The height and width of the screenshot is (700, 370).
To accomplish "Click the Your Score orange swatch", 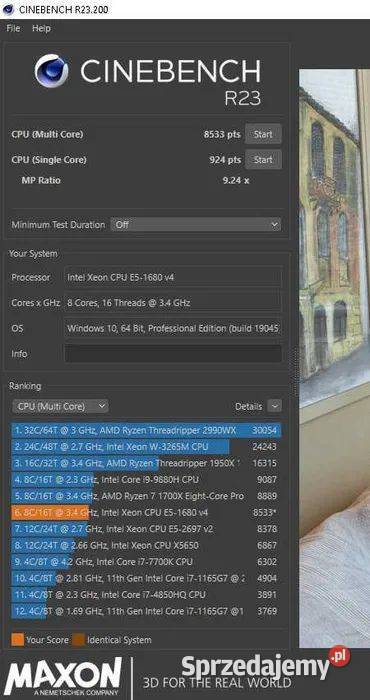I will (17, 640).
